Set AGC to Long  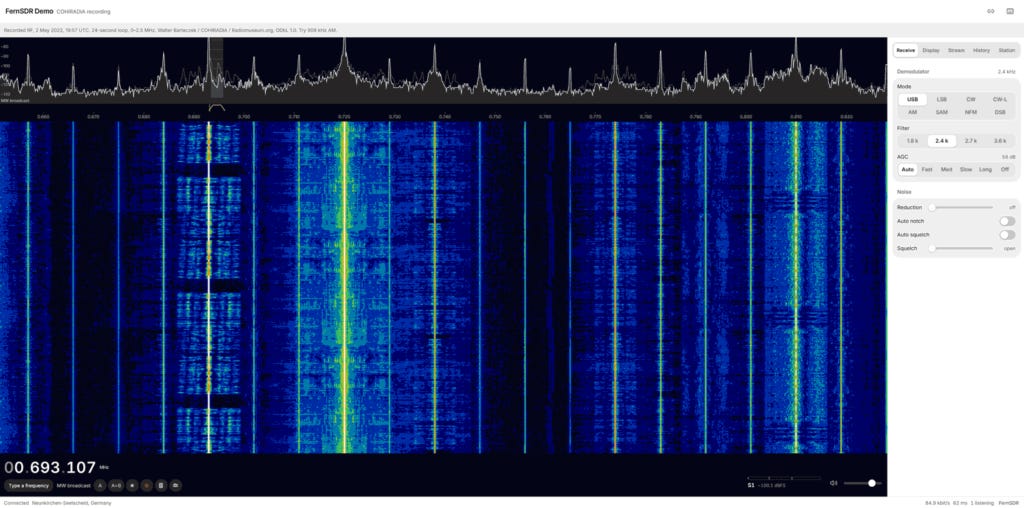pos(985,169)
